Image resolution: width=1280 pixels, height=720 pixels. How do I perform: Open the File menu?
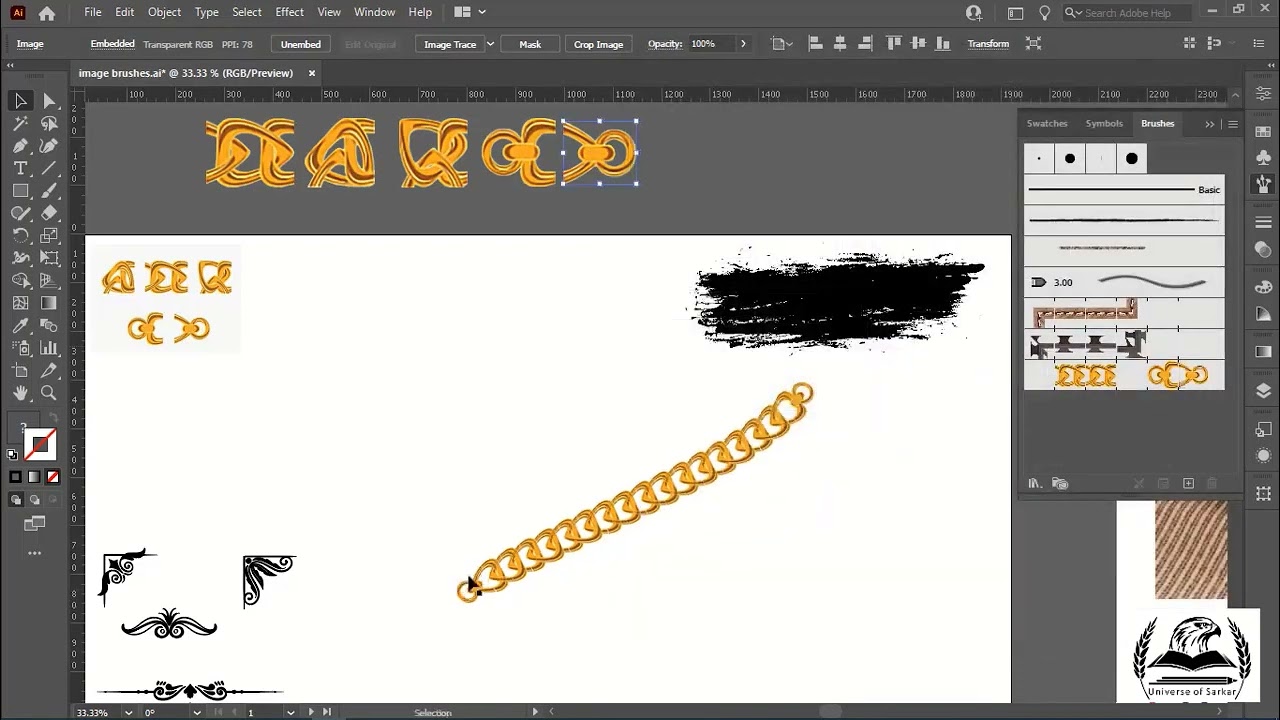[x=93, y=12]
